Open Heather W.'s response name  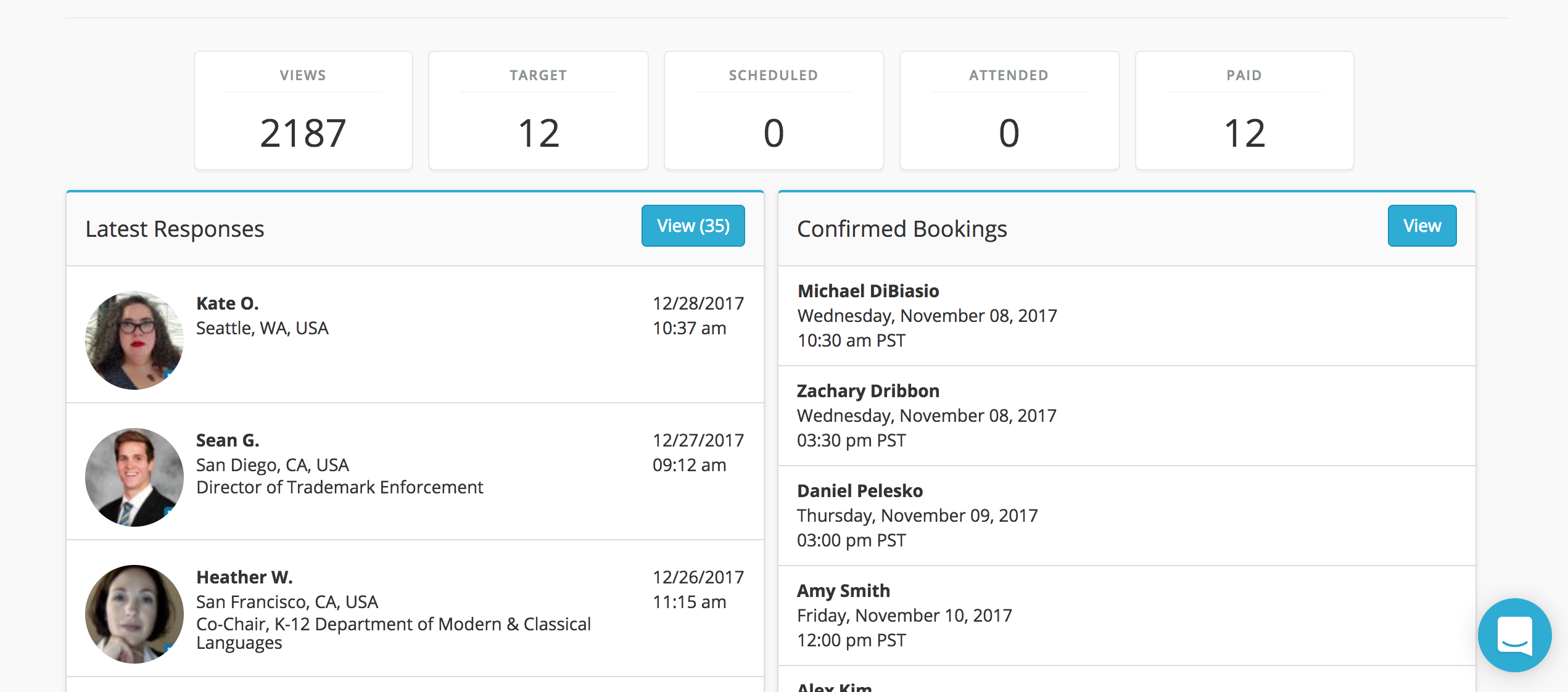(x=244, y=577)
